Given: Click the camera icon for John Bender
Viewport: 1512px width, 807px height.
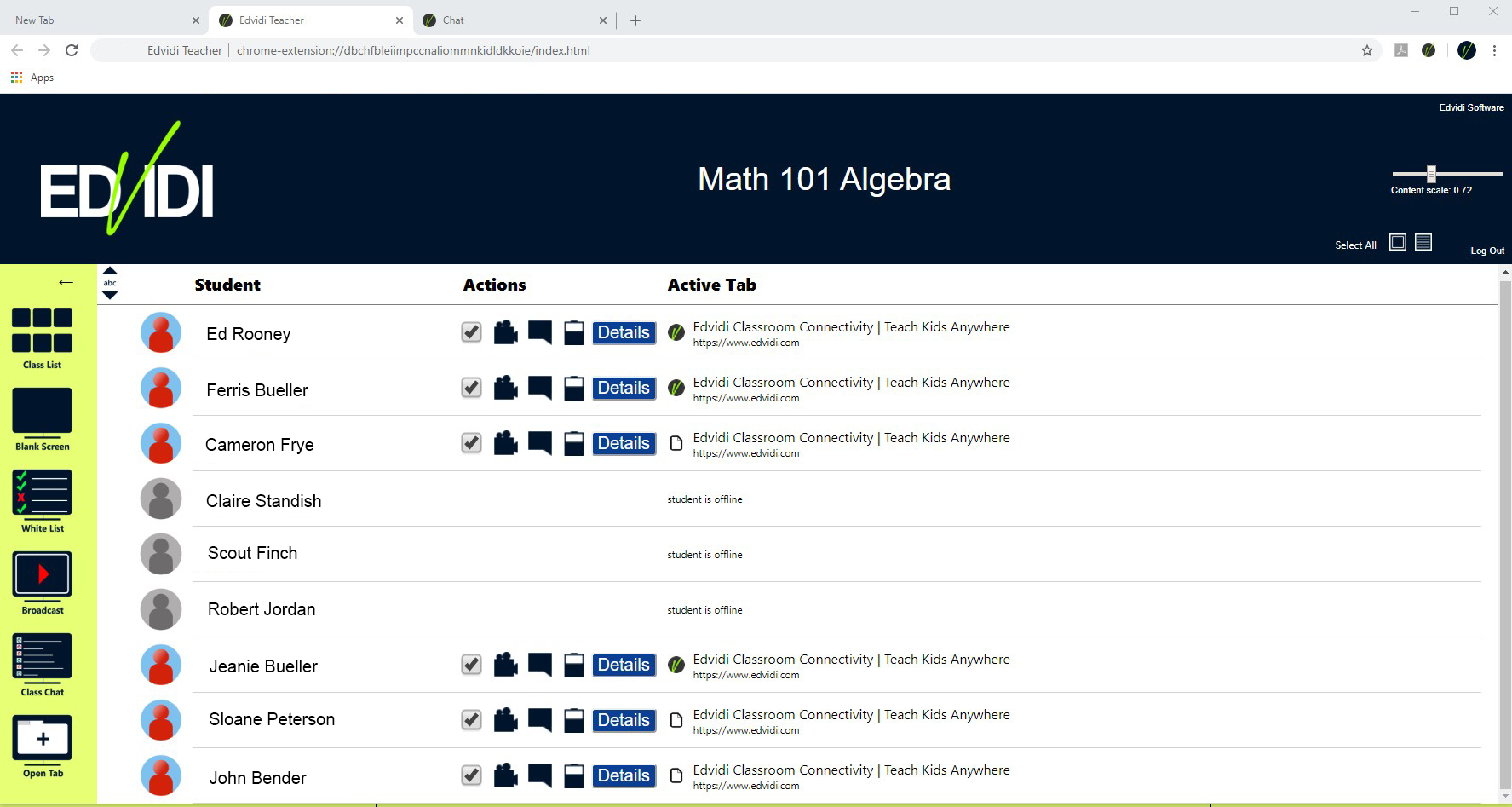Looking at the screenshot, I should point(506,775).
